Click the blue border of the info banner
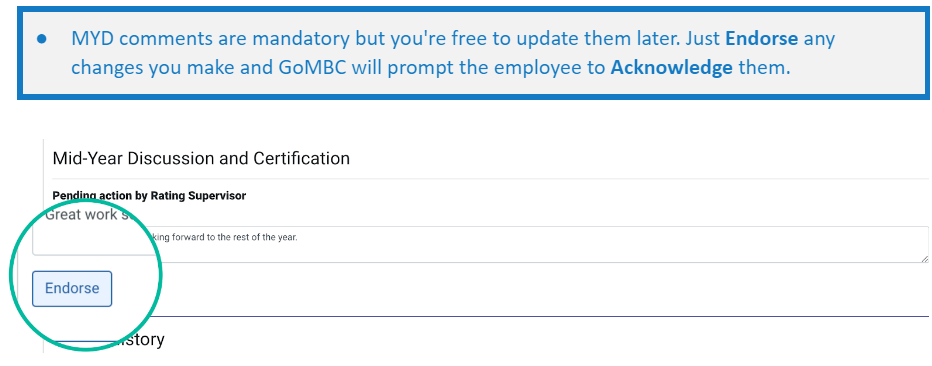Viewport: 932px width, 366px height. point(473,10)
